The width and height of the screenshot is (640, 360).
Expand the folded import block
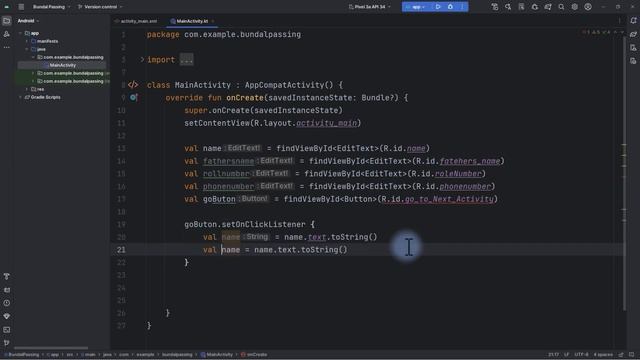pos(142,60)
